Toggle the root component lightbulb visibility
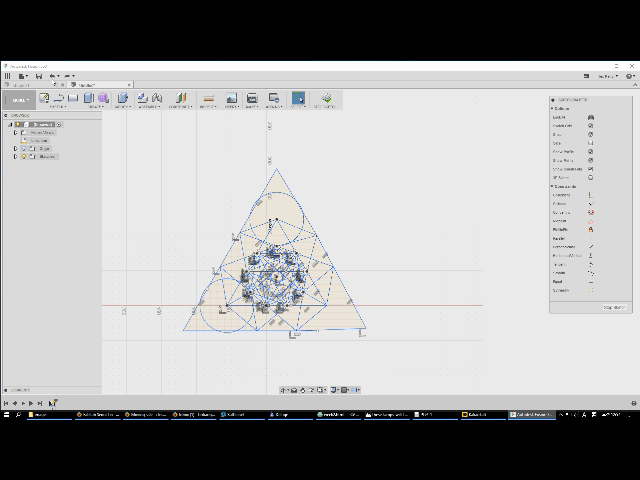The height and width of the screenshot is (480, 640). point(18,124)
